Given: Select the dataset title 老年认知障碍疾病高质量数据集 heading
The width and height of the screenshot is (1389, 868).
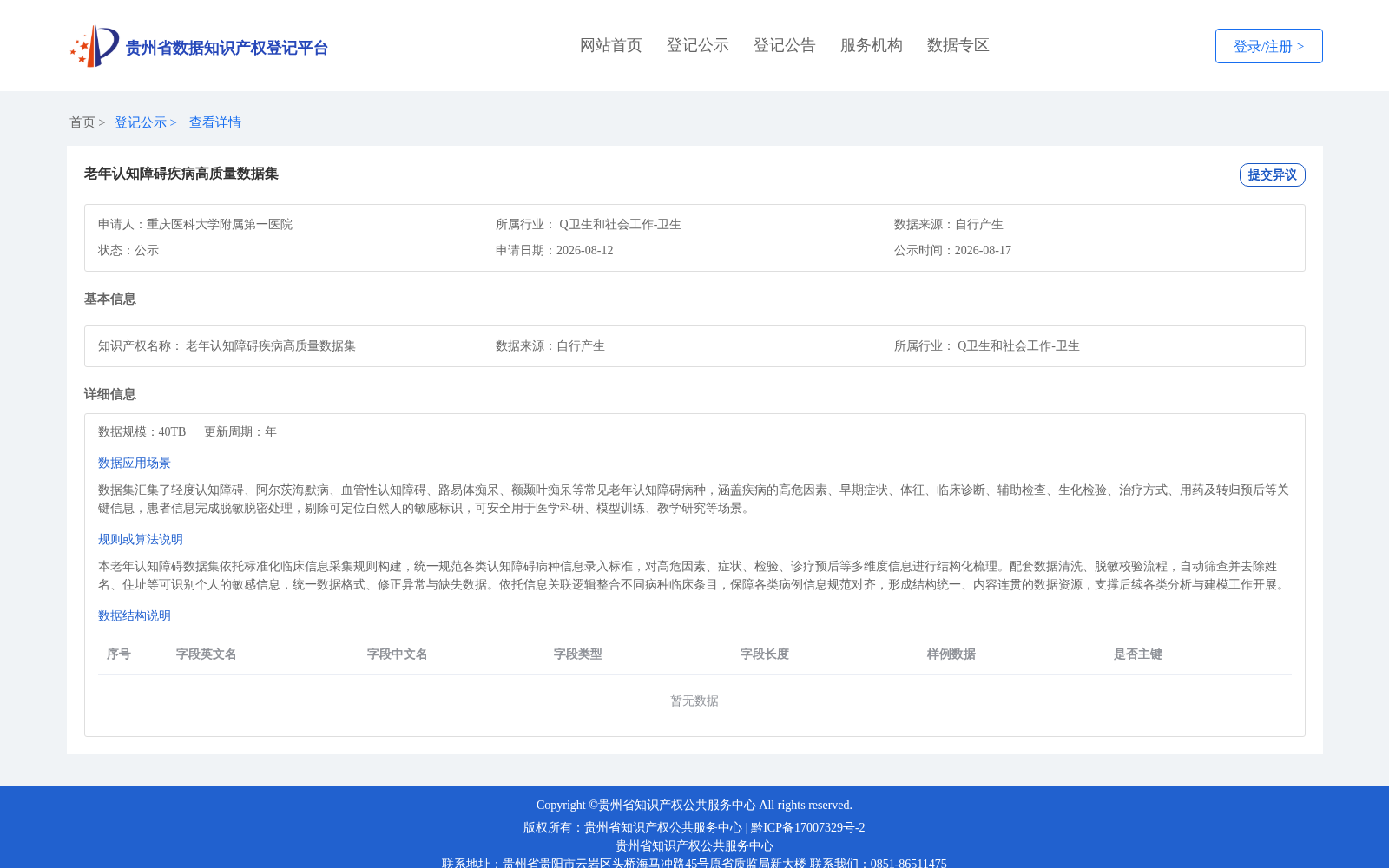Looking at the screenshot, I should point(181,174).
